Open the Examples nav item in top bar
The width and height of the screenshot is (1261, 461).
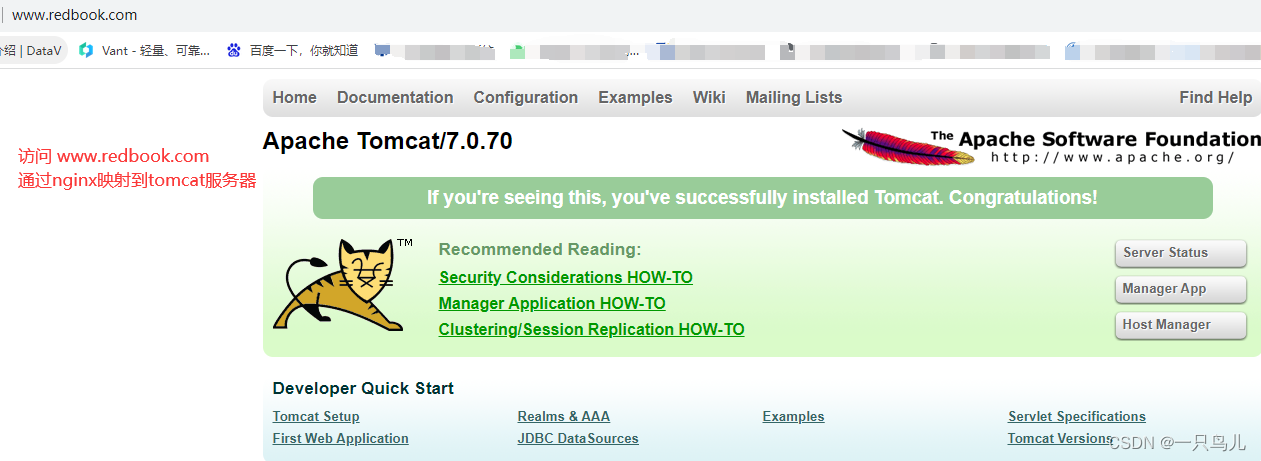635,97
